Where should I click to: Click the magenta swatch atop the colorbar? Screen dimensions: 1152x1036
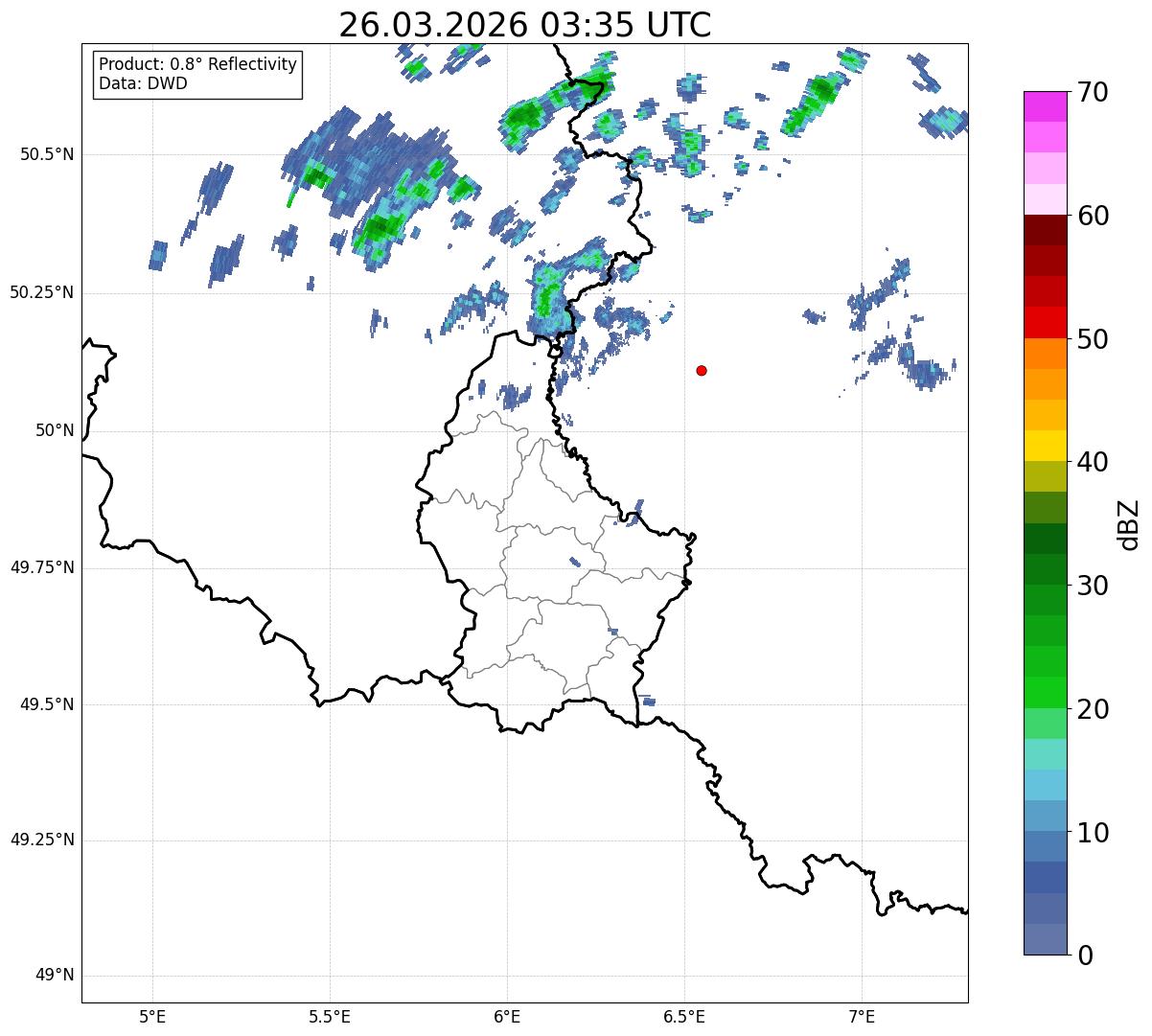click(x=1045, y=107)
